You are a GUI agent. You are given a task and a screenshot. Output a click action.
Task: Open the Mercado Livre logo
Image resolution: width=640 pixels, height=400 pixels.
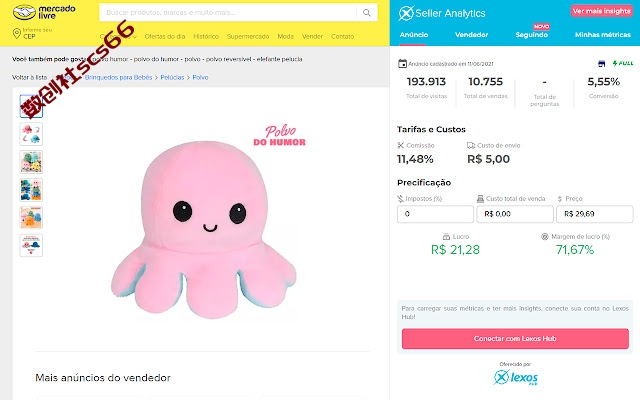point(44,12)
